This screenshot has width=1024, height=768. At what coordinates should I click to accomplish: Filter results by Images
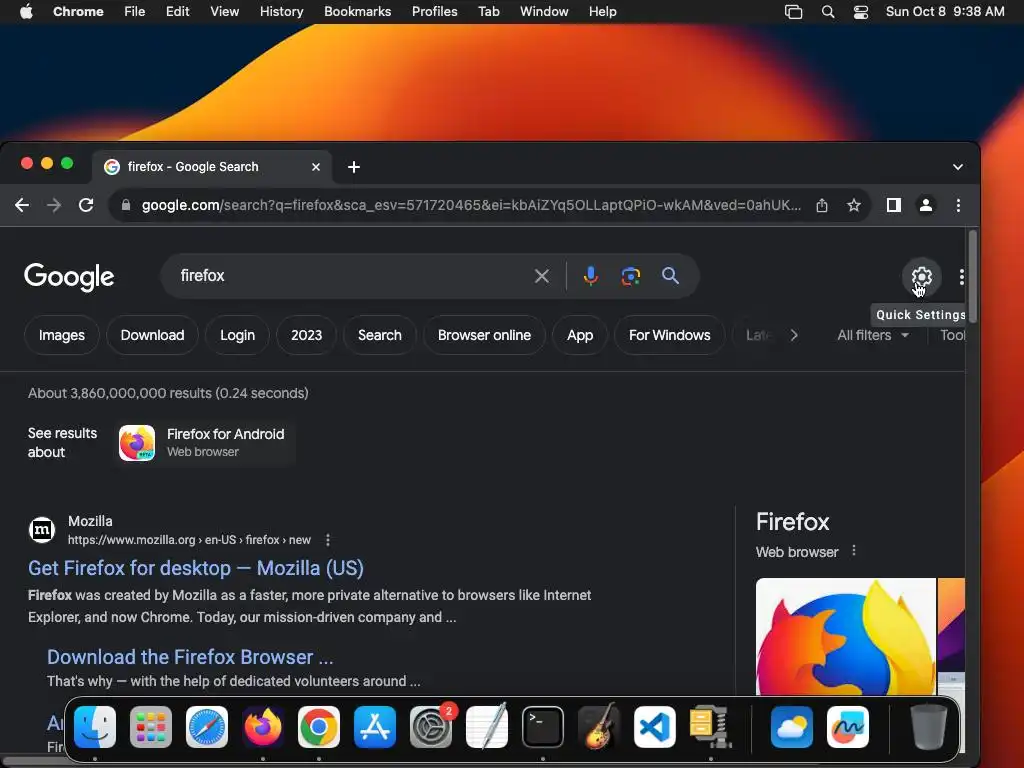(61, 335)
